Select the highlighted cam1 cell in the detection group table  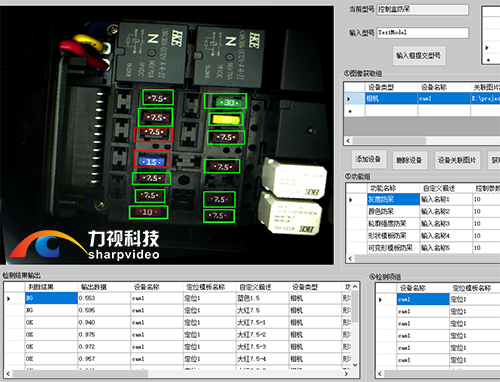point(423,299)
